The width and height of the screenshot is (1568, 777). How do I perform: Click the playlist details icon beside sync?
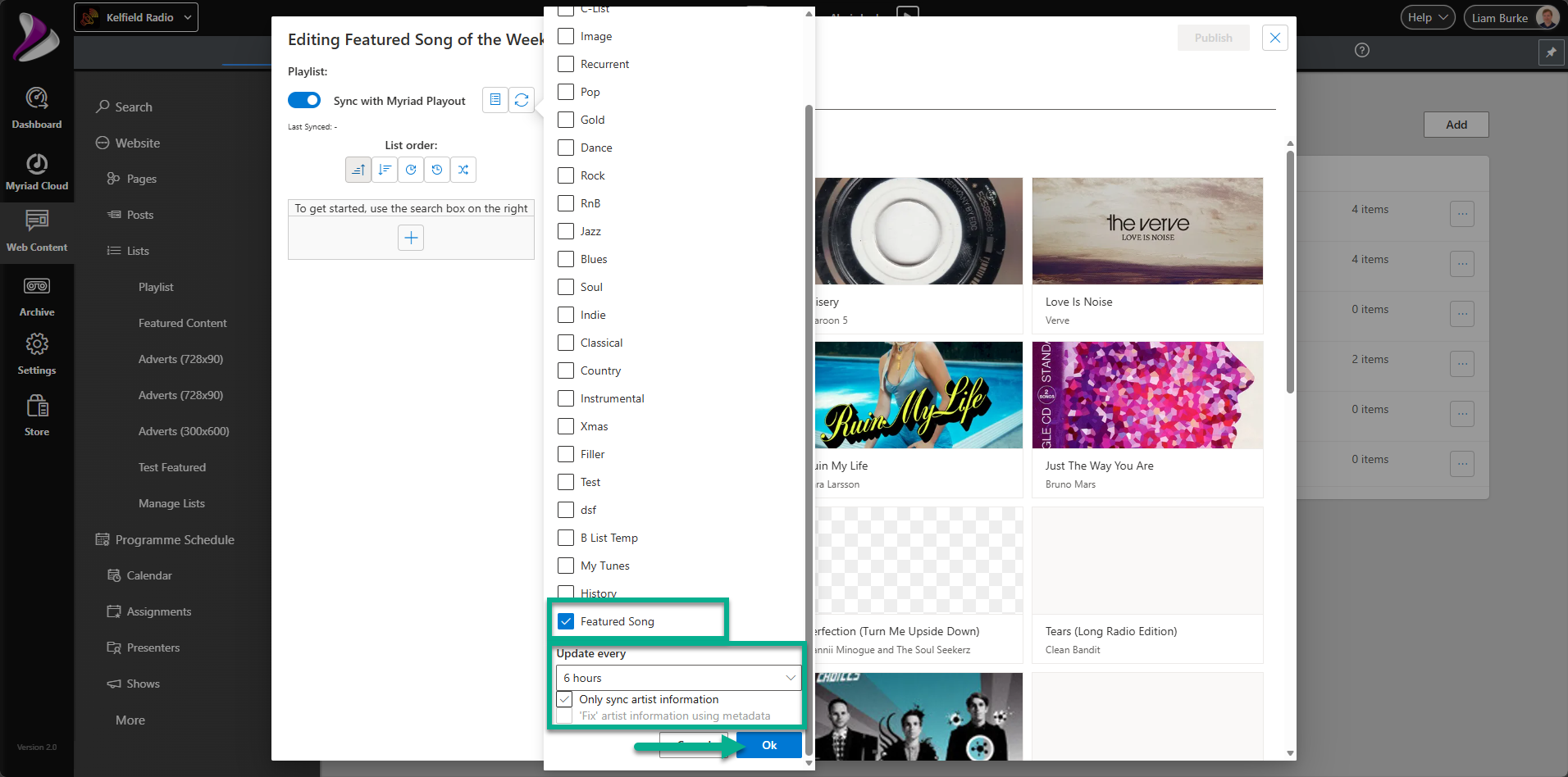495,100
